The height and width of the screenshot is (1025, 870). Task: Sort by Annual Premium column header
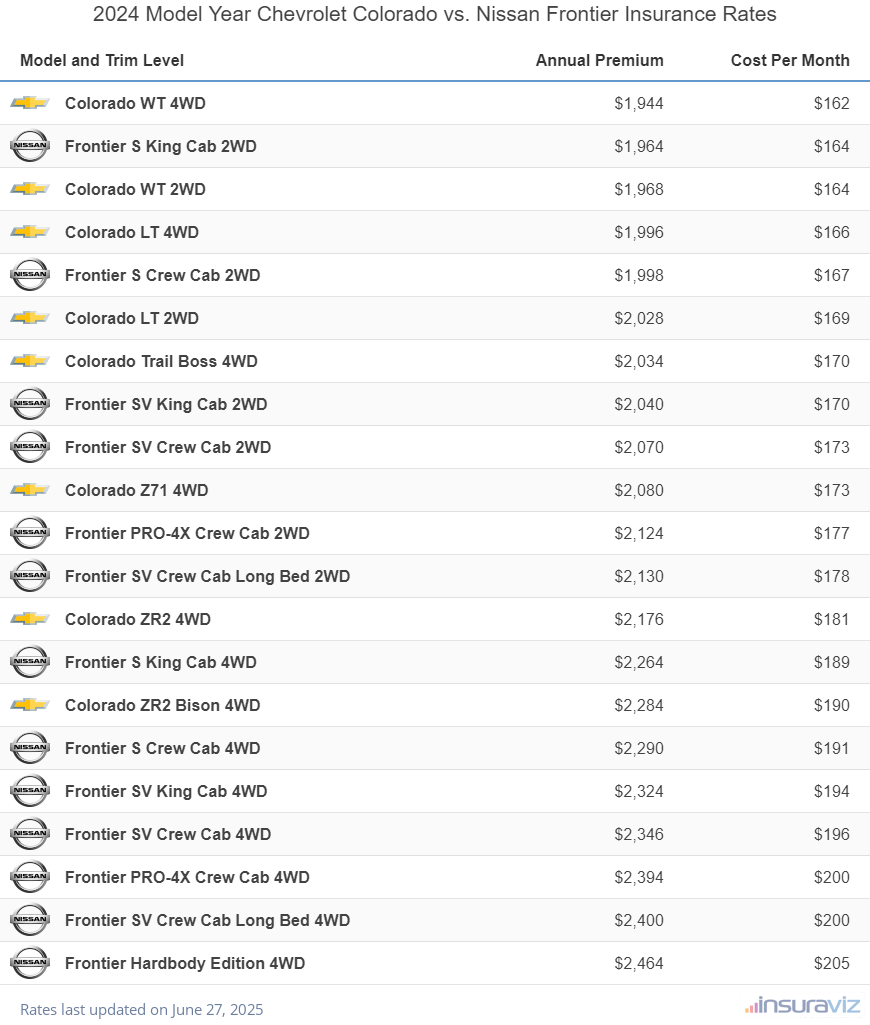[599, 60]
